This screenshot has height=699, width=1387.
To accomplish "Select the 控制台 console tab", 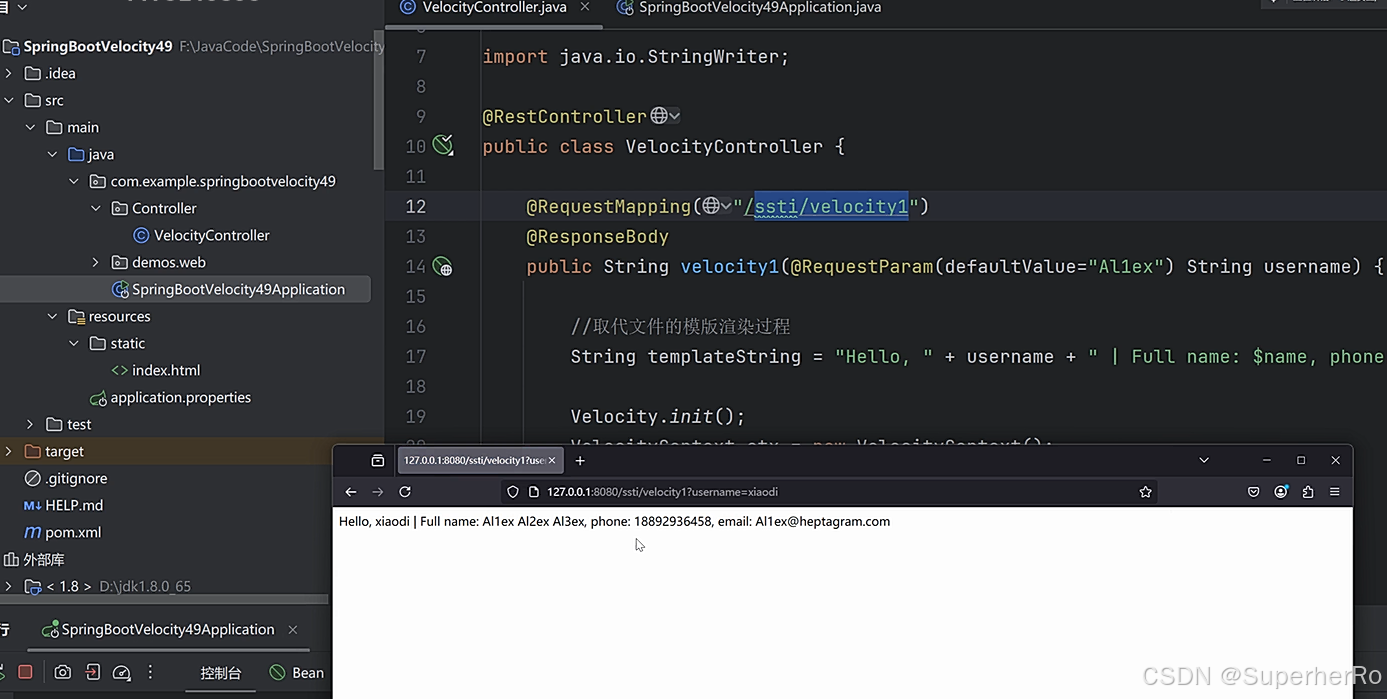I will [221, 673].
